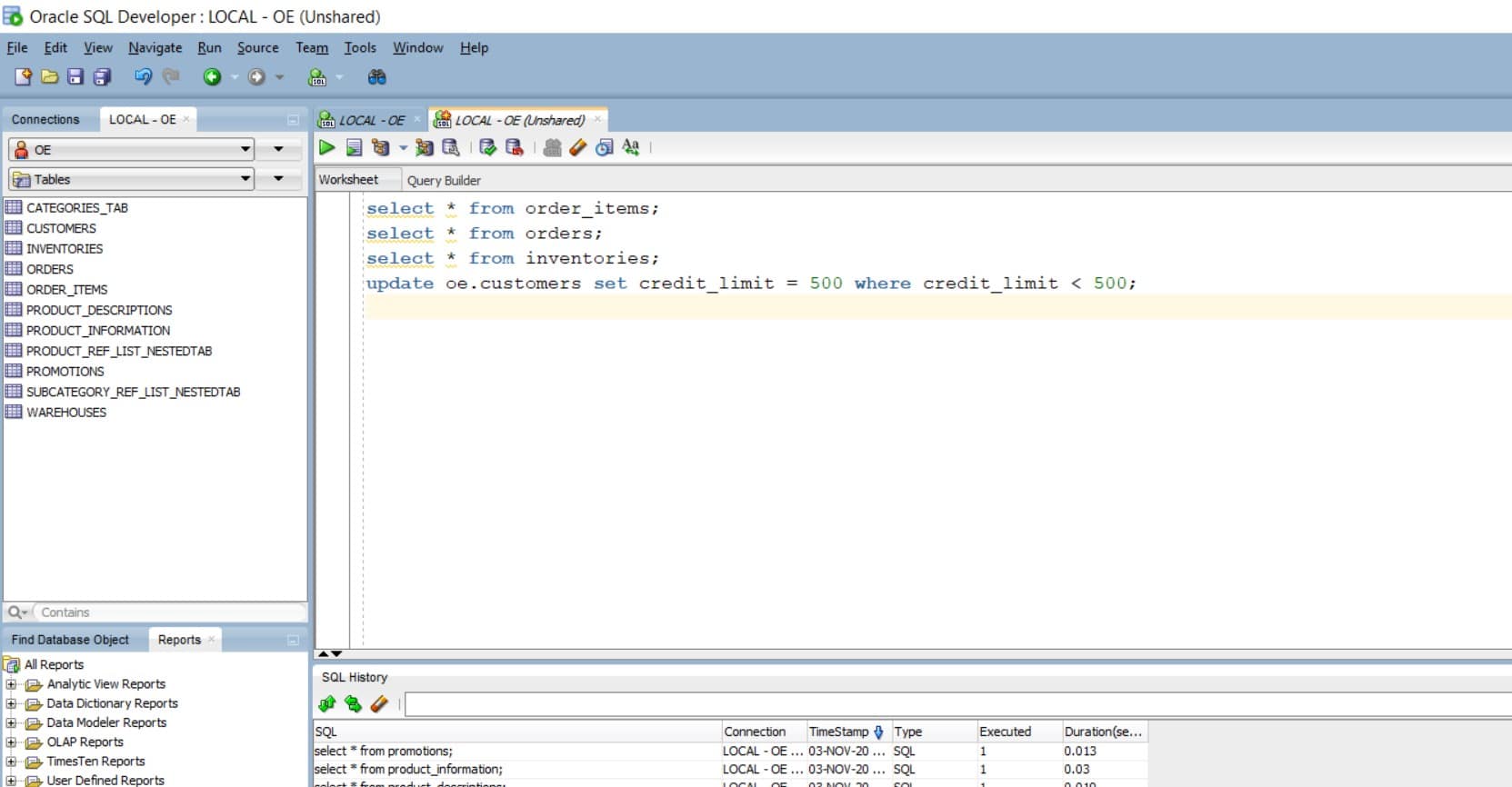Image resolution: width=1512 pixels, height=787 pixels.
Task: Commit changes with the green check database icon
Action: point(488,147)
